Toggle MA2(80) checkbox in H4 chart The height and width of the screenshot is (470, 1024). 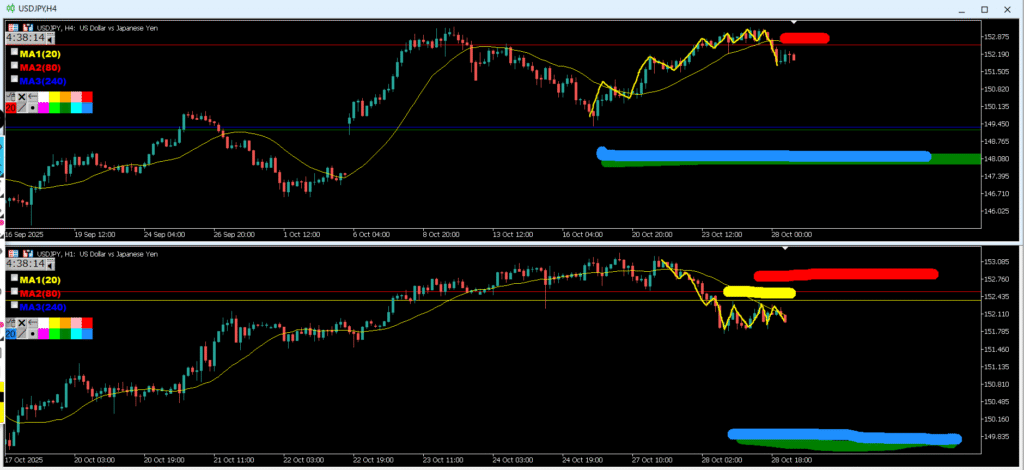pos(14,65)
